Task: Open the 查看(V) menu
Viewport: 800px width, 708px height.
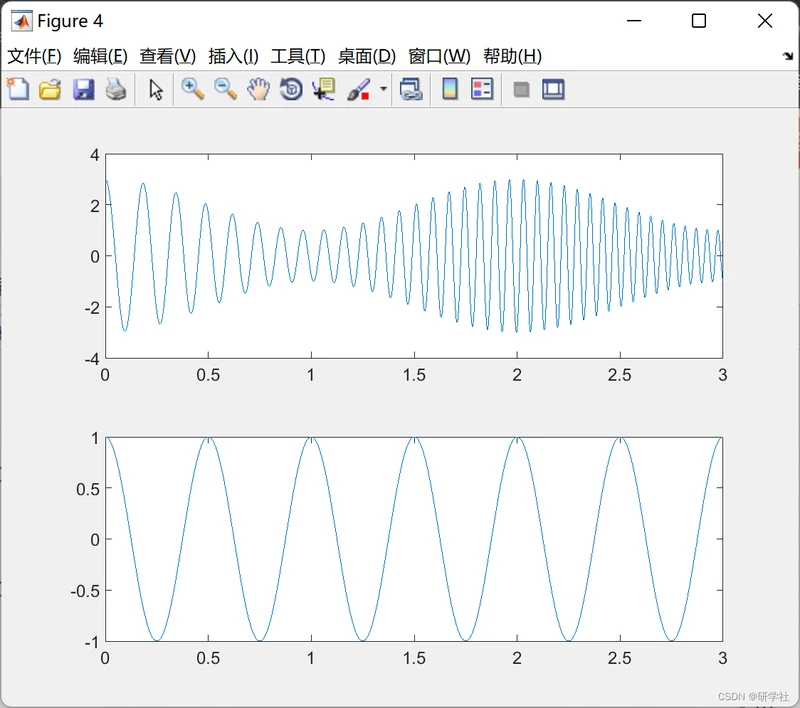Action: (168, 56)
